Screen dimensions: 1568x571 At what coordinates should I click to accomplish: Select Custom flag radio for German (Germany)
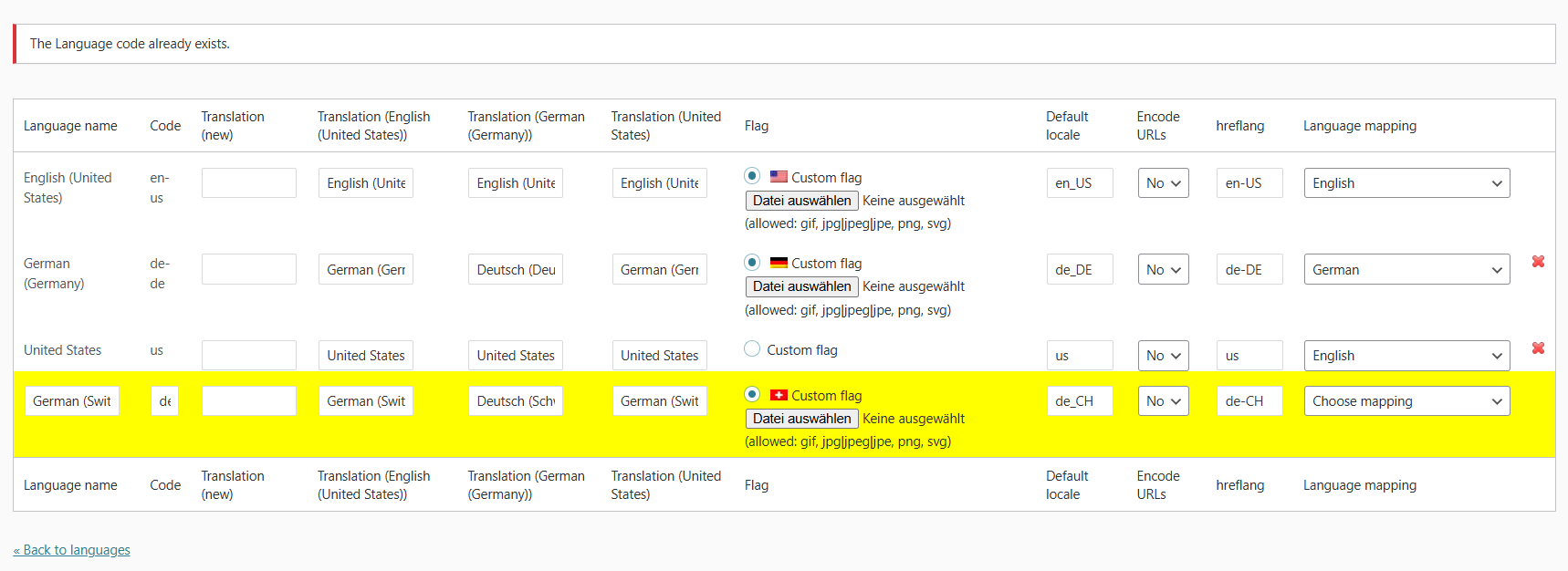[752, 262]
